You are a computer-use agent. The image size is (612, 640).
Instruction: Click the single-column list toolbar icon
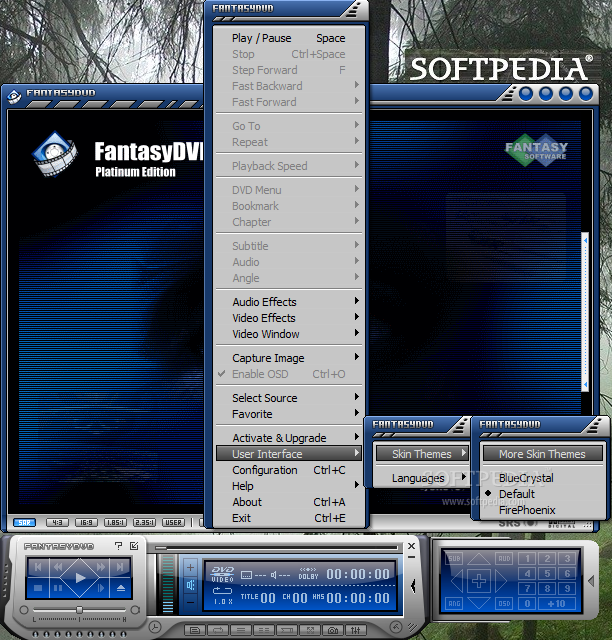coord(241,631)
